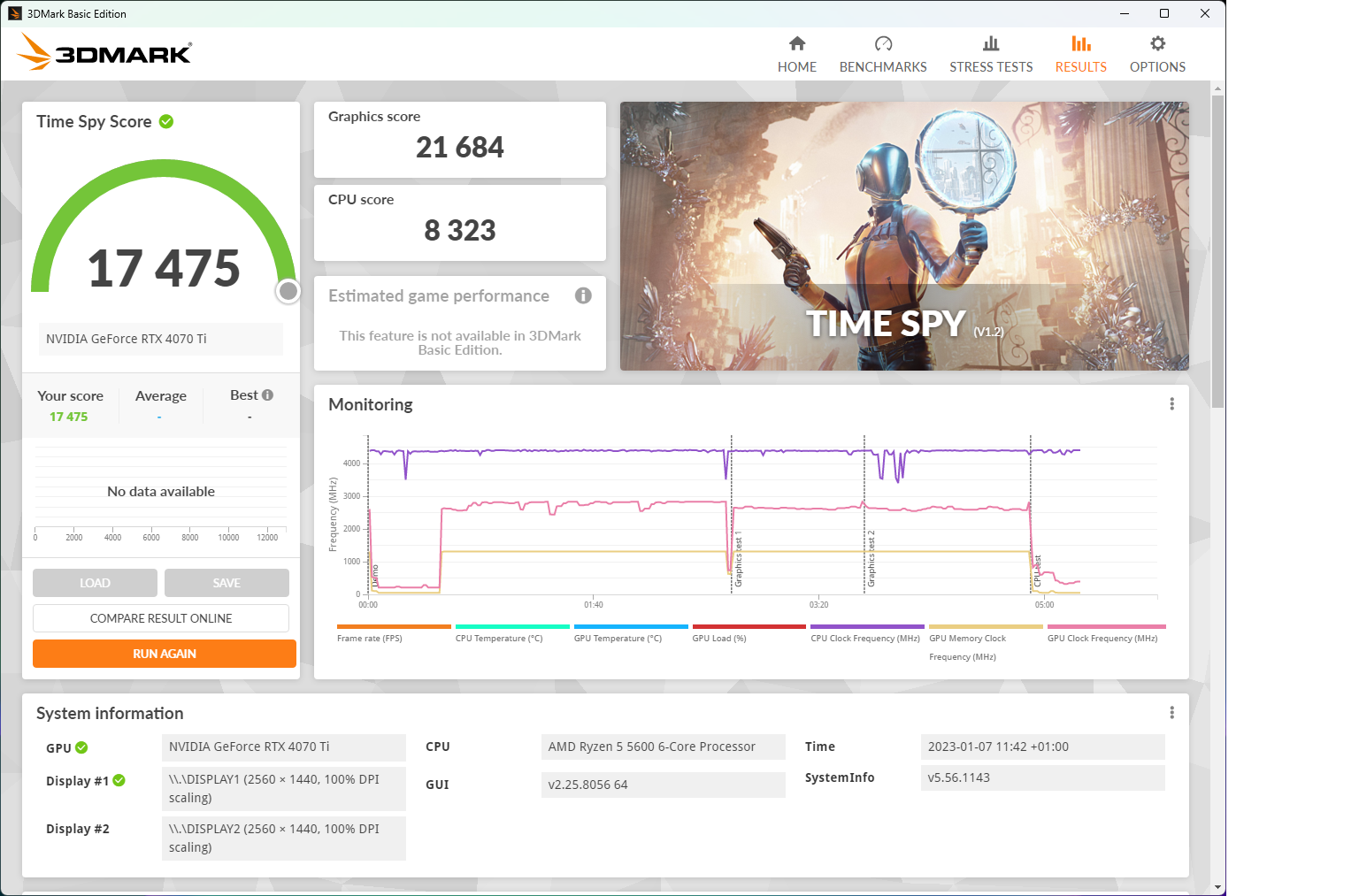Click the 3DMark app icon in title bar
1359x896 pixels.
14,13
